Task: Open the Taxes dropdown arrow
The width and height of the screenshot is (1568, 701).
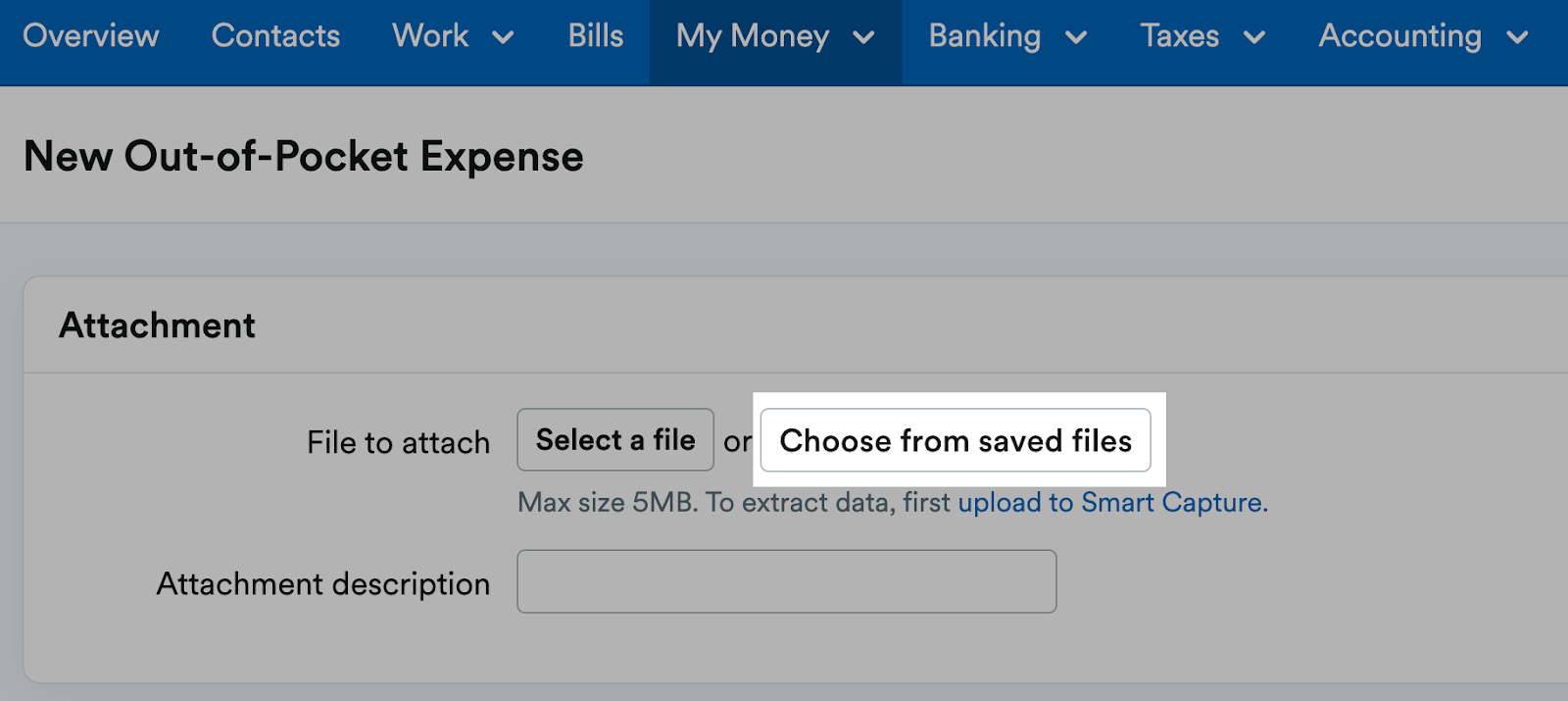Action: 1255,39
